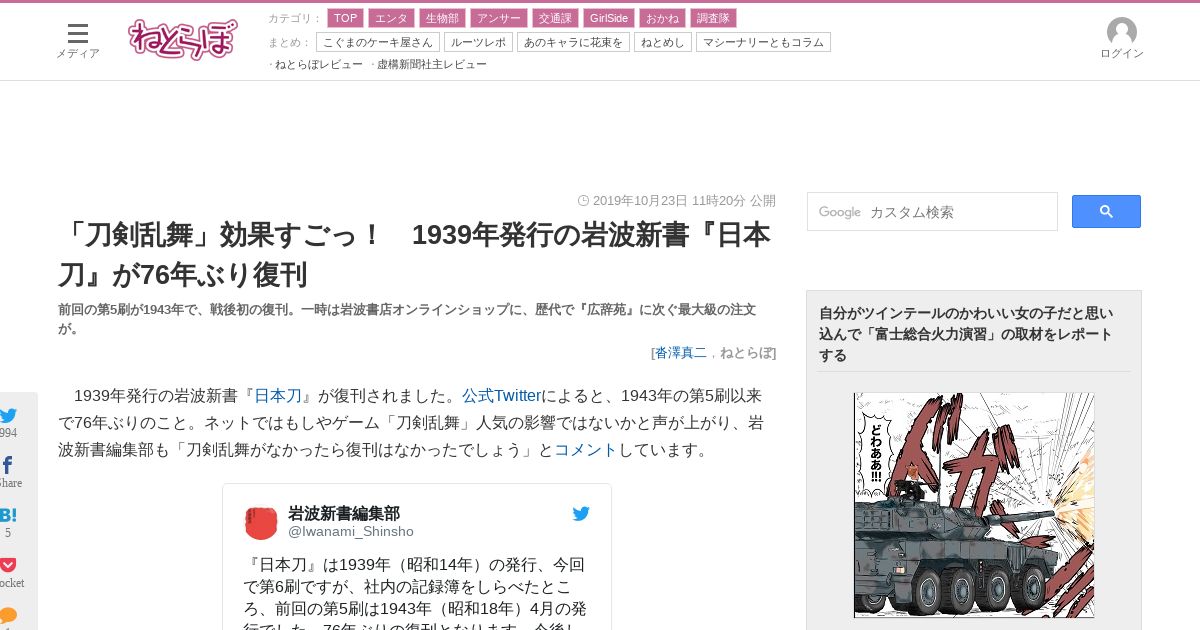Open the あのキャラに花束を series link
The height and width of the screenshot is (630, 1200).
click(573, 42)
